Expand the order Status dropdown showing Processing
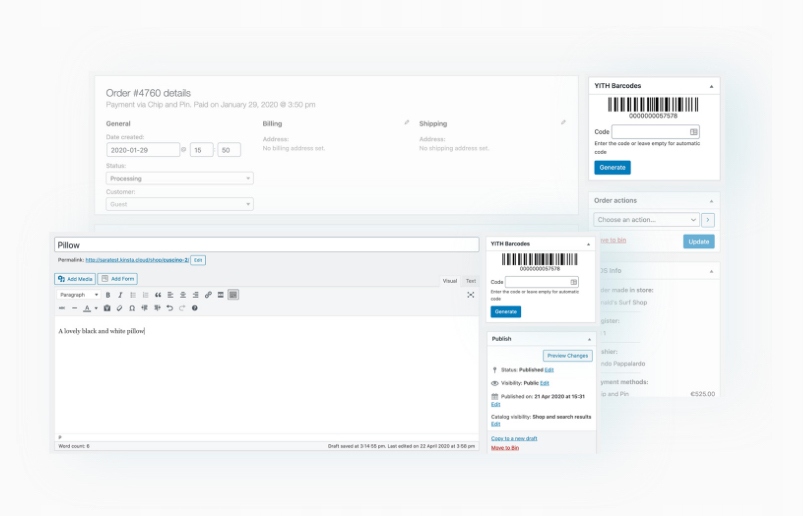Screen dimensions: 803x516 pyautogui.click(x=179, y=178)
